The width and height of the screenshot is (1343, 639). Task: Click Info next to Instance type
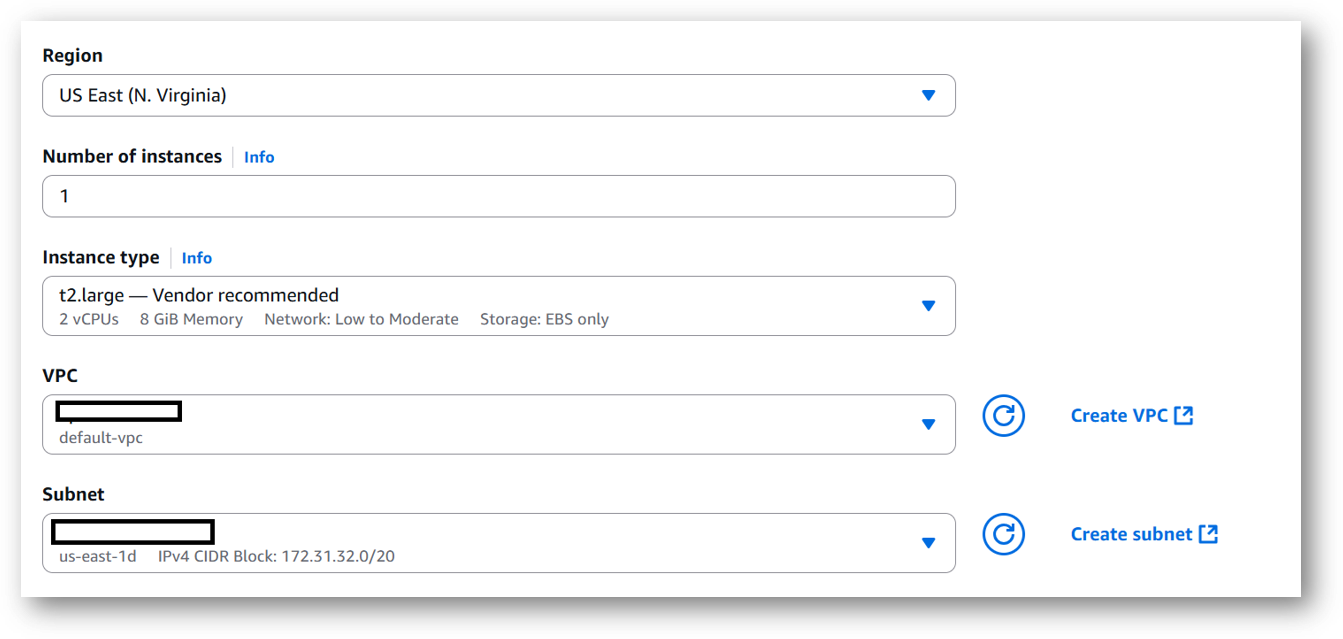tap(196, 257)
